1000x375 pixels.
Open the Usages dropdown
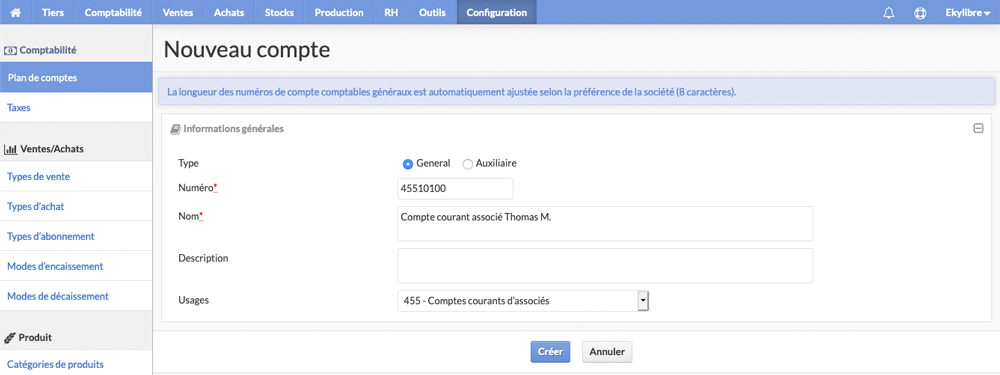[x=523, y=301]
